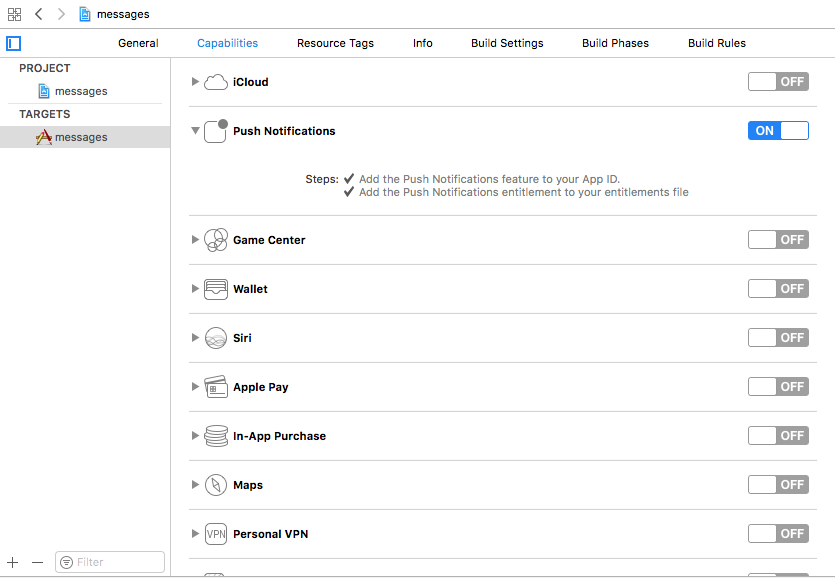
Task: Go to the Build Settings tab
Action: coord(507,43)
